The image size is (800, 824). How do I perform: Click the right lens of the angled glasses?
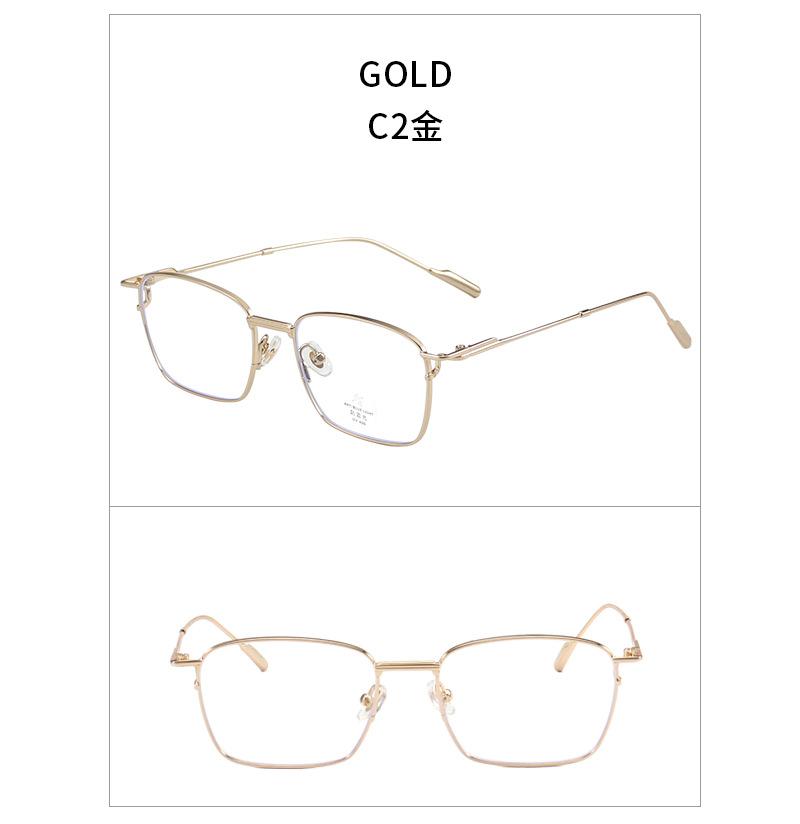pos(361,378)
